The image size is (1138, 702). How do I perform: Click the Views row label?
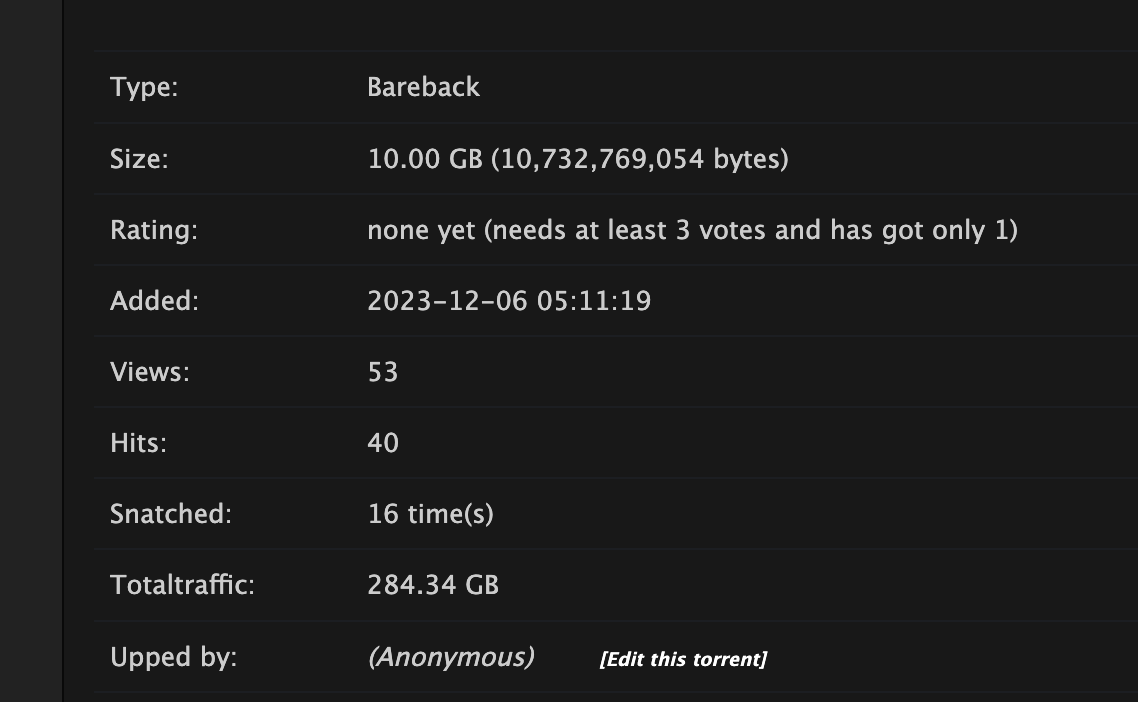(x=150, y=372)
